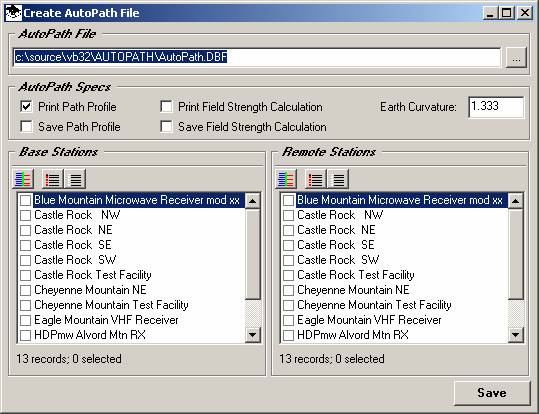Uncheck Print Path Profile

click(x=26, y=107)
